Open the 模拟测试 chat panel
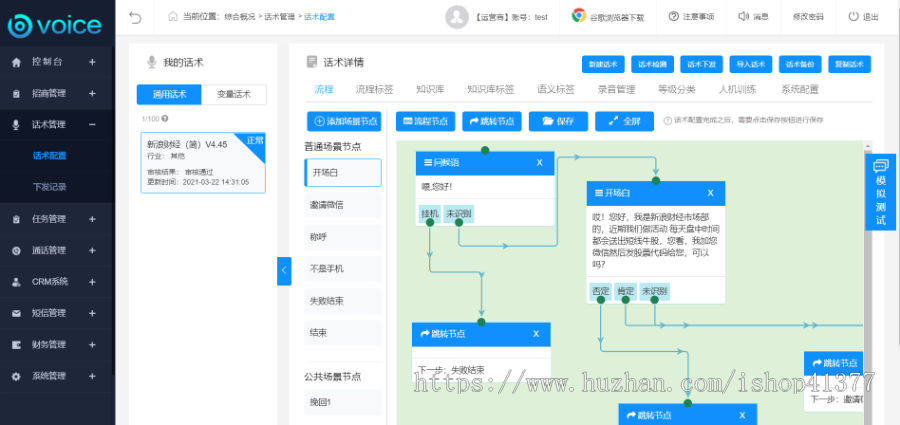The height and width of the screenshot is (425, 900). click(880, 191)
